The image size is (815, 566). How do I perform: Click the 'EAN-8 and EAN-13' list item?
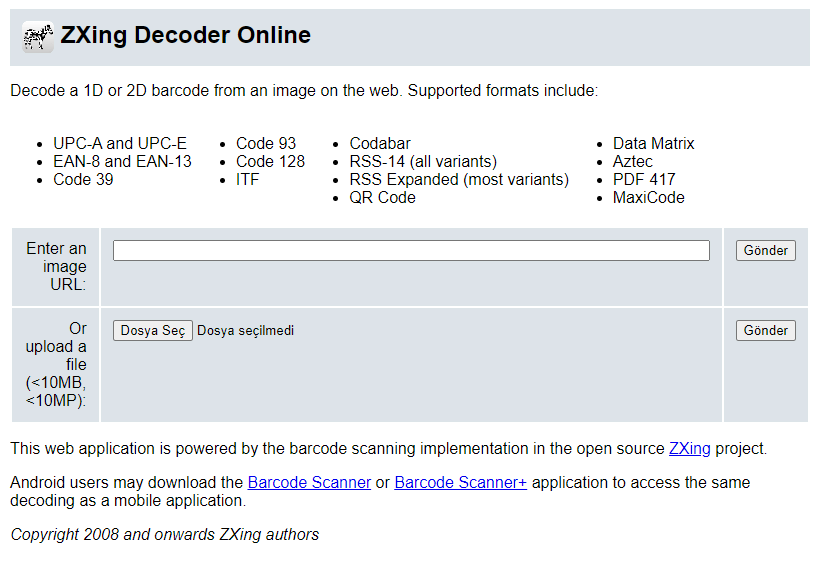coord(122,162)
